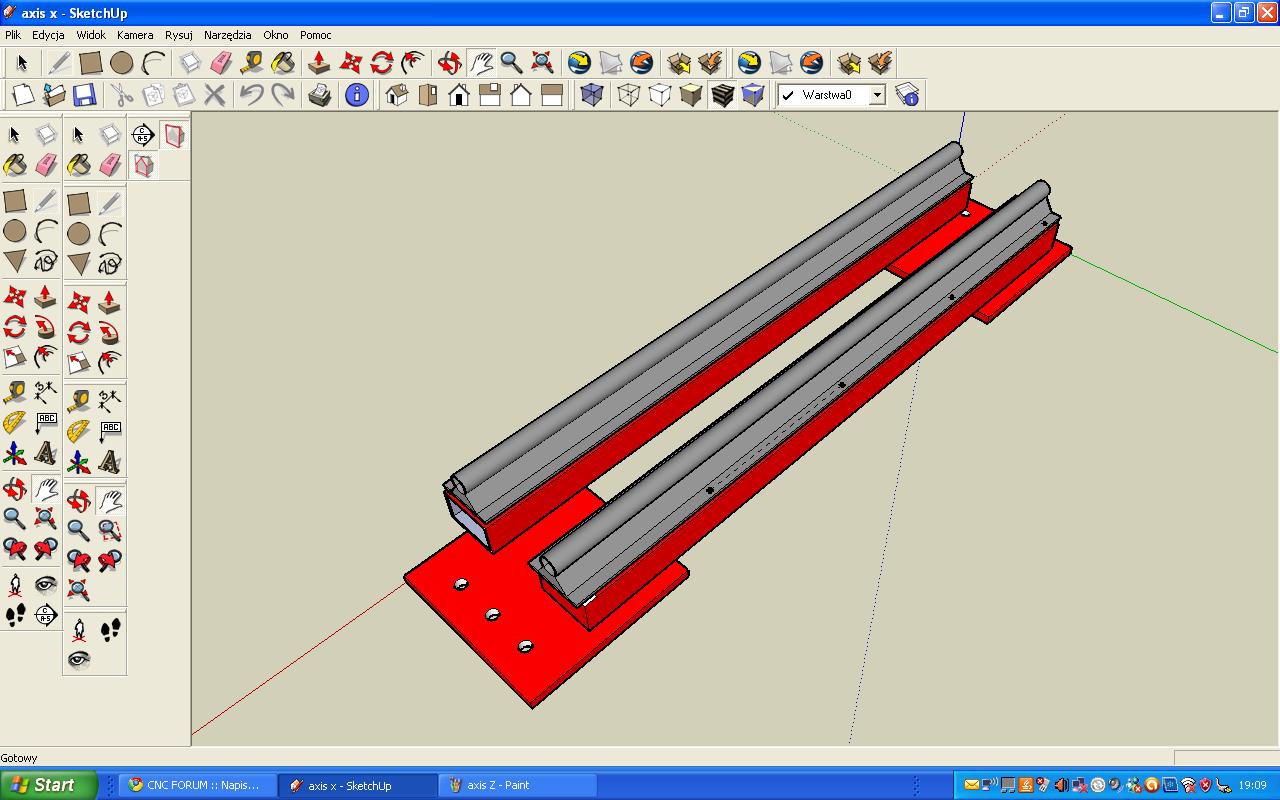This screenshot has height=800, width=1280.
Task: Open the Warstwa0 layer dropdown arrow
Action: pyautogui.click(x=877, y=95)
